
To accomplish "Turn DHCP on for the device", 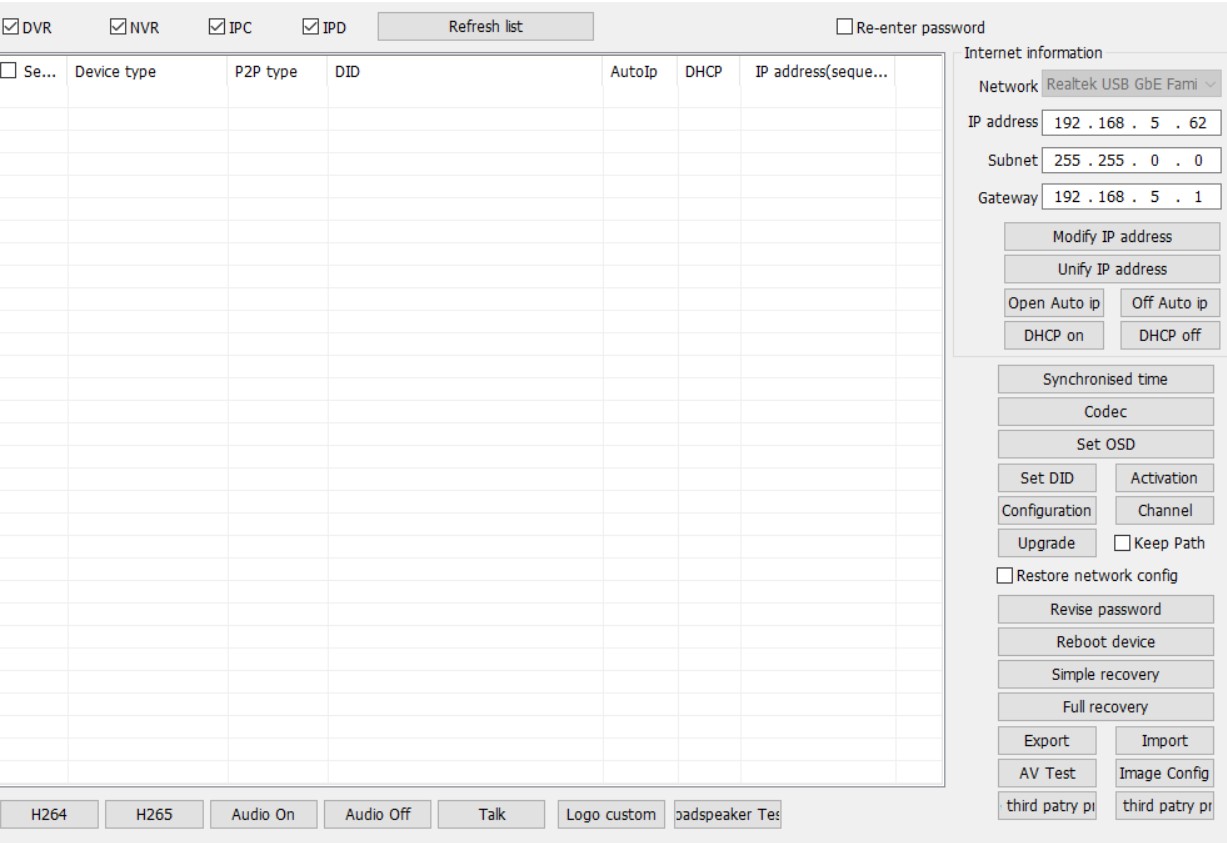I will pyautogui.click(x=1053, y=336).
